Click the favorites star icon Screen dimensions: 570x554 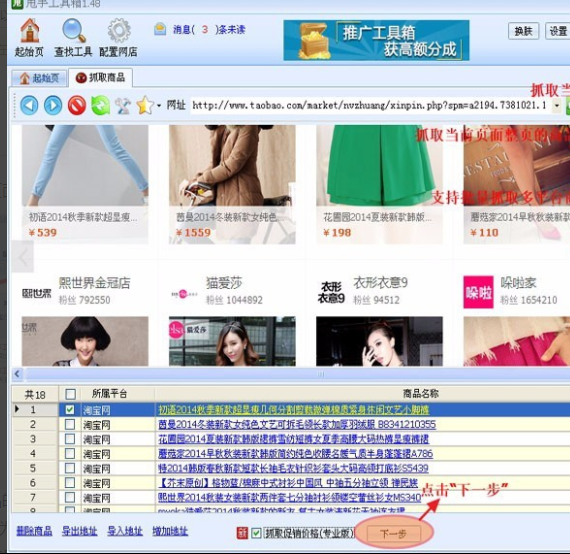pos(145,105)
